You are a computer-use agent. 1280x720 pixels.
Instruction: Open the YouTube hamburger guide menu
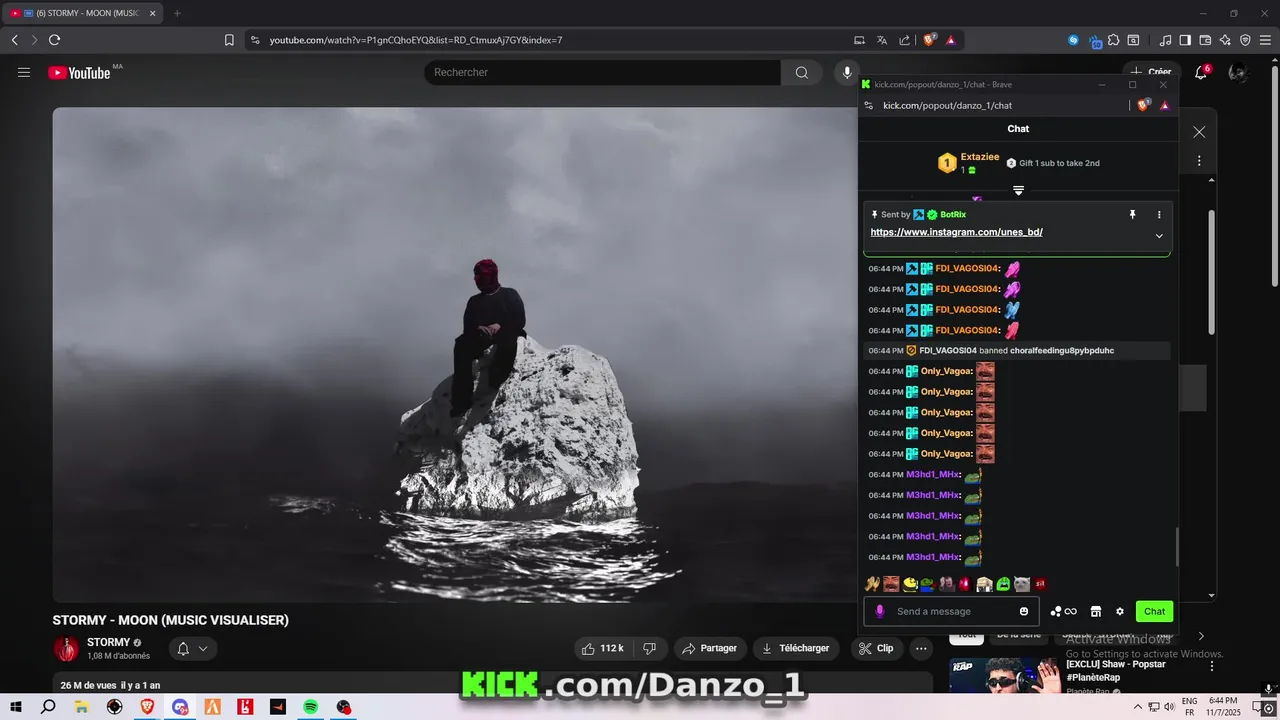point(24,72)
